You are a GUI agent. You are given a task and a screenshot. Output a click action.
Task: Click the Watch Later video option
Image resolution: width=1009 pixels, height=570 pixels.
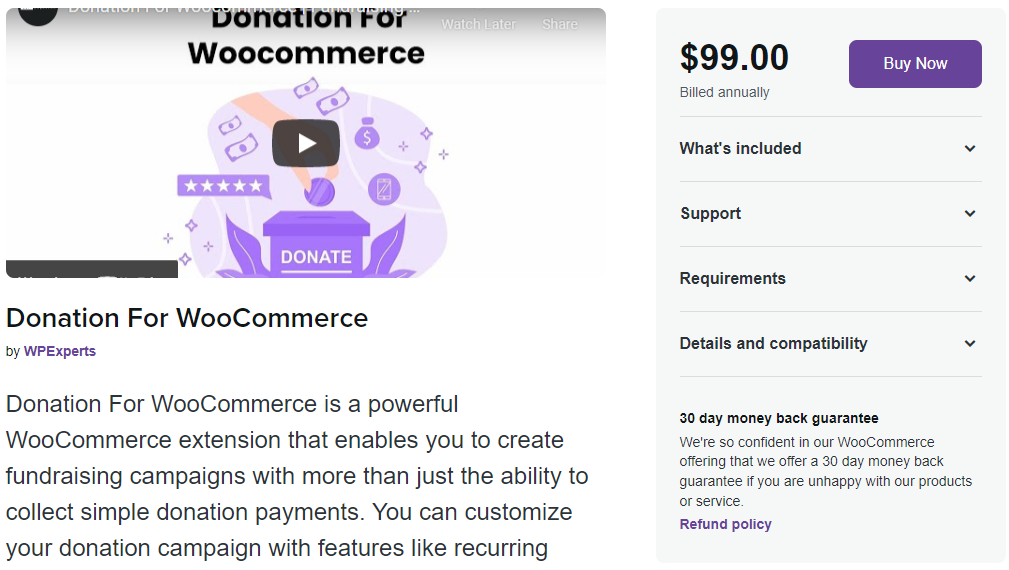478,24
